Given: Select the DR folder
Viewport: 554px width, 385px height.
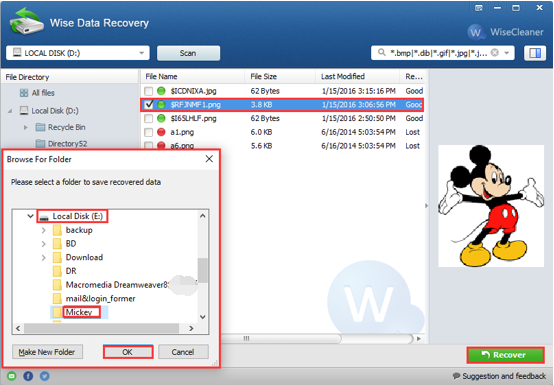Looking at the screenshot, I should pos(71,271).
